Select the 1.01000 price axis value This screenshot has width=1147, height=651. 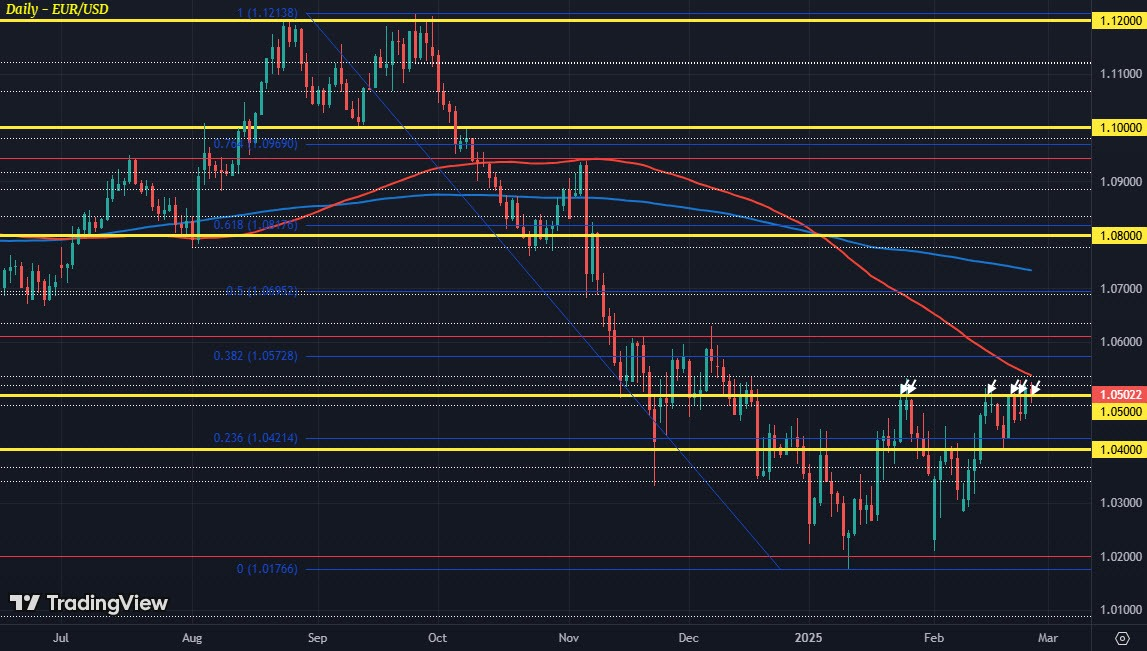(1121, 610)
